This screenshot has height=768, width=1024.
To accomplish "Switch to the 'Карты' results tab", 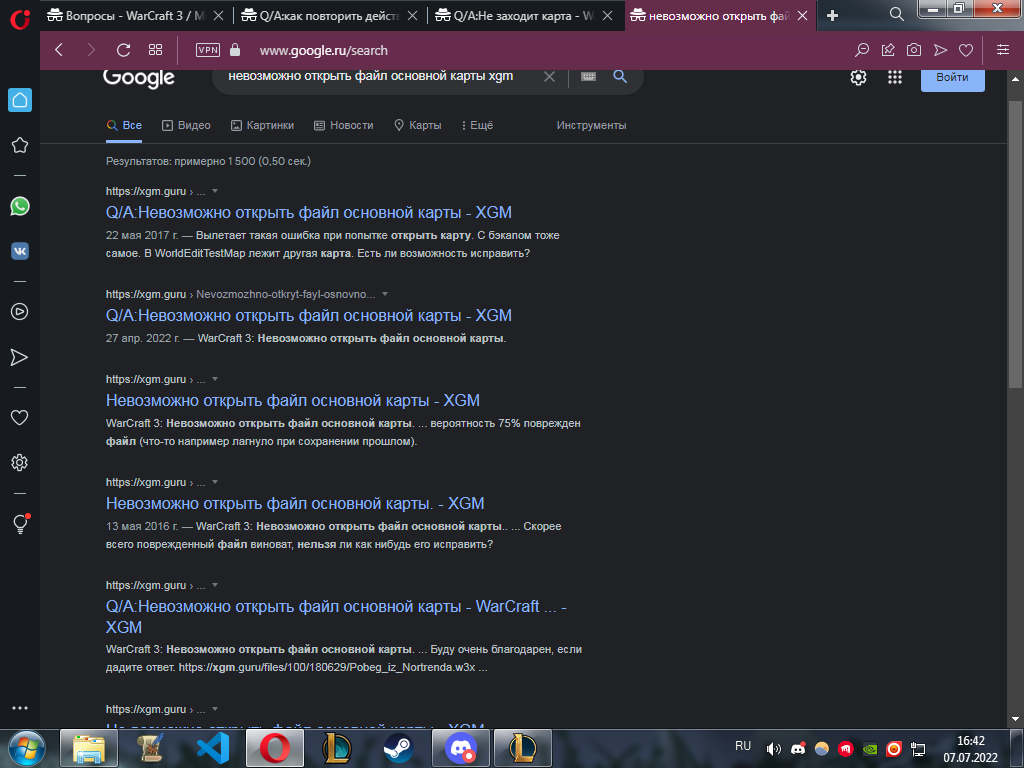I will tap(418, 125).
